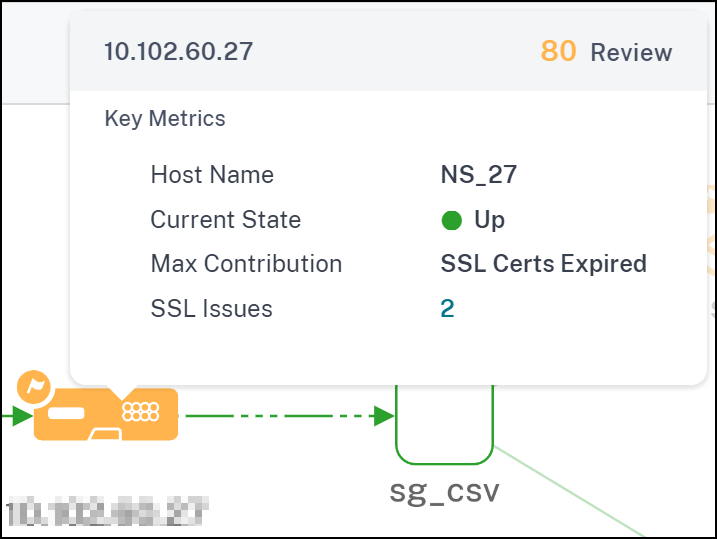Click the sg_csv text label

444,492
